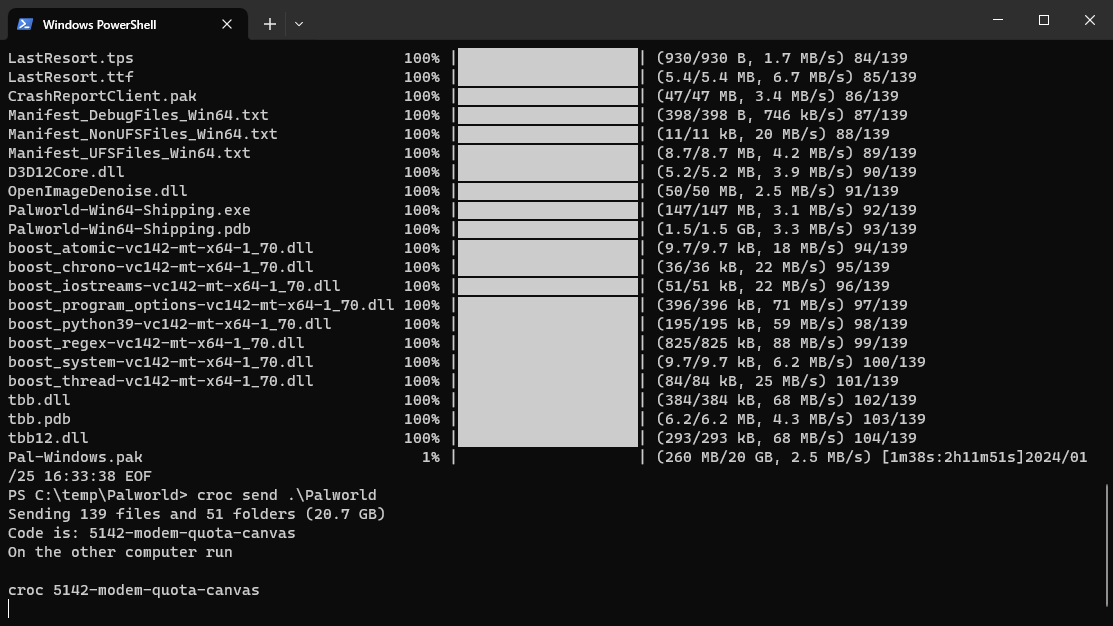Click boost_program_options dll file name

201,305
